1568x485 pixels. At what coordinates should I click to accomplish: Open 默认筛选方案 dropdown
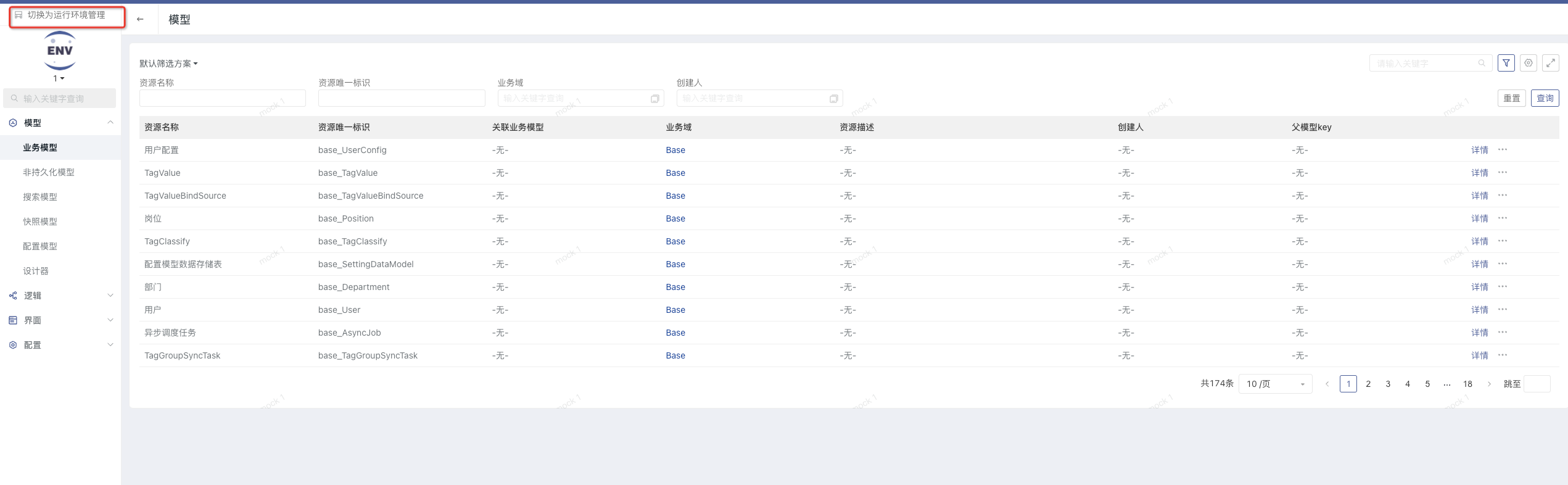[168, 64]
